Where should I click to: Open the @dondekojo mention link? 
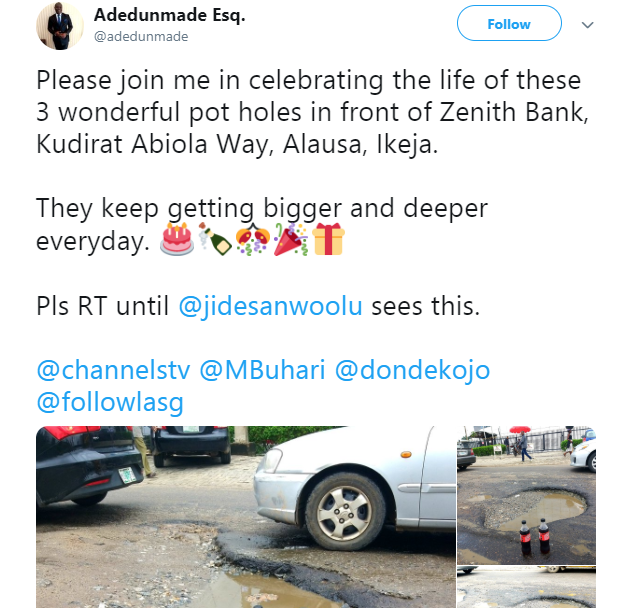click(415, 371)
